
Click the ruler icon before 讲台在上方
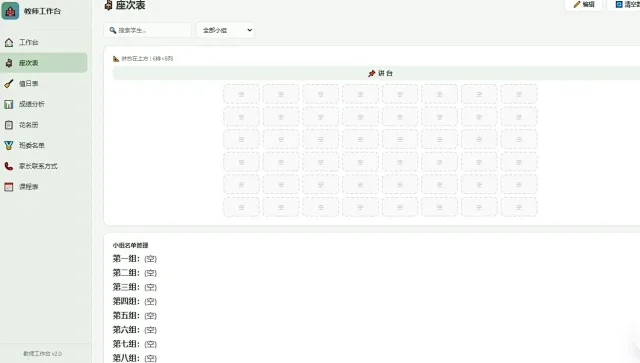[116, 58]
